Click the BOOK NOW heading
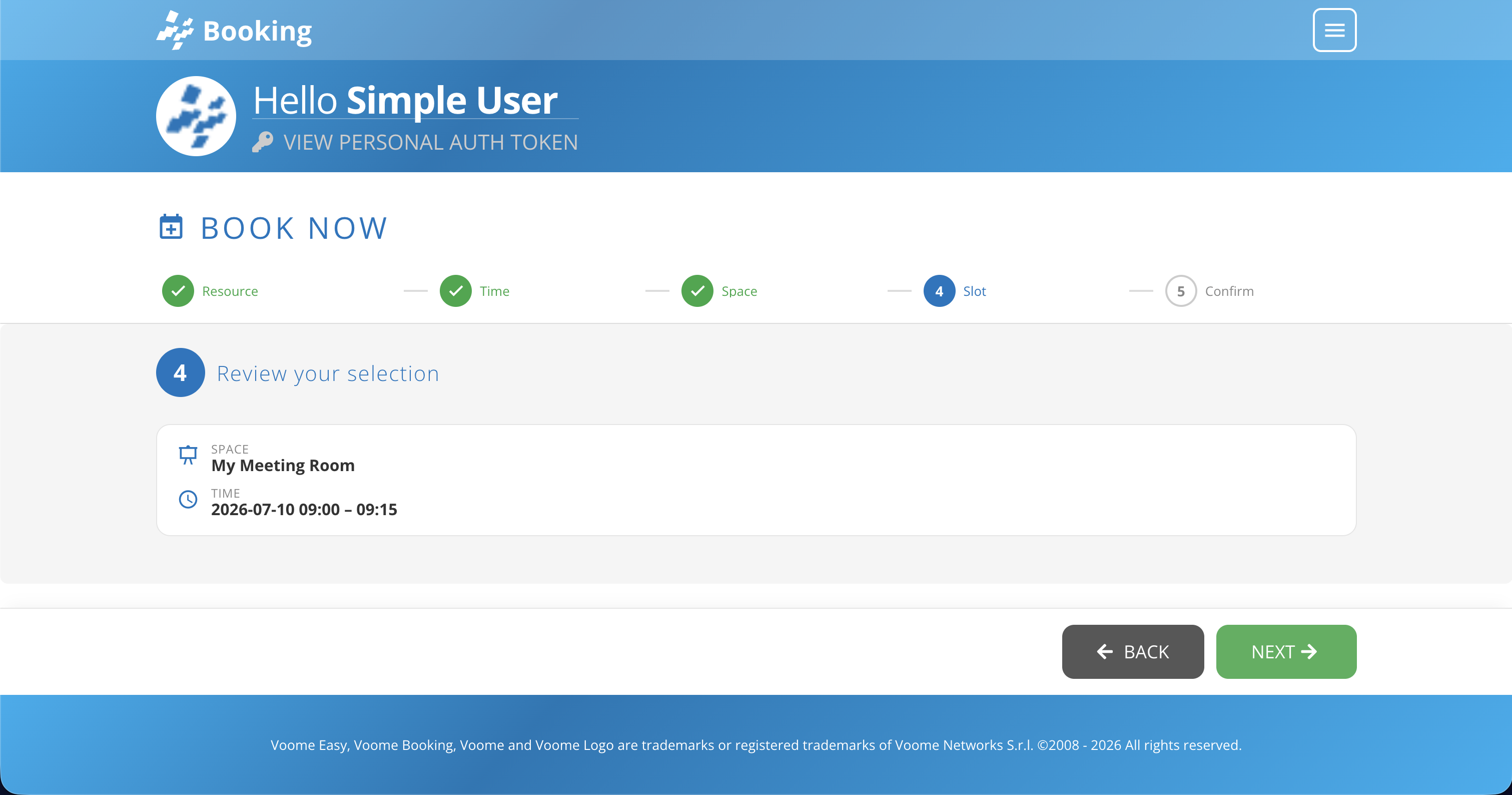1512x795 pixels. click(294, 228)
